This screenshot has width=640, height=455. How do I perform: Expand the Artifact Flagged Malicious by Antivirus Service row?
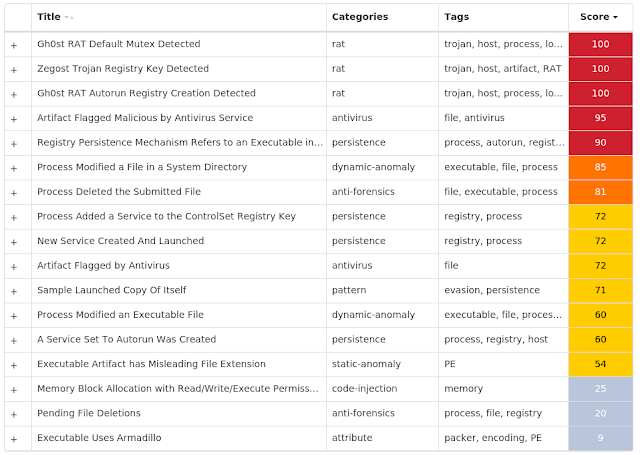(14, 119)
